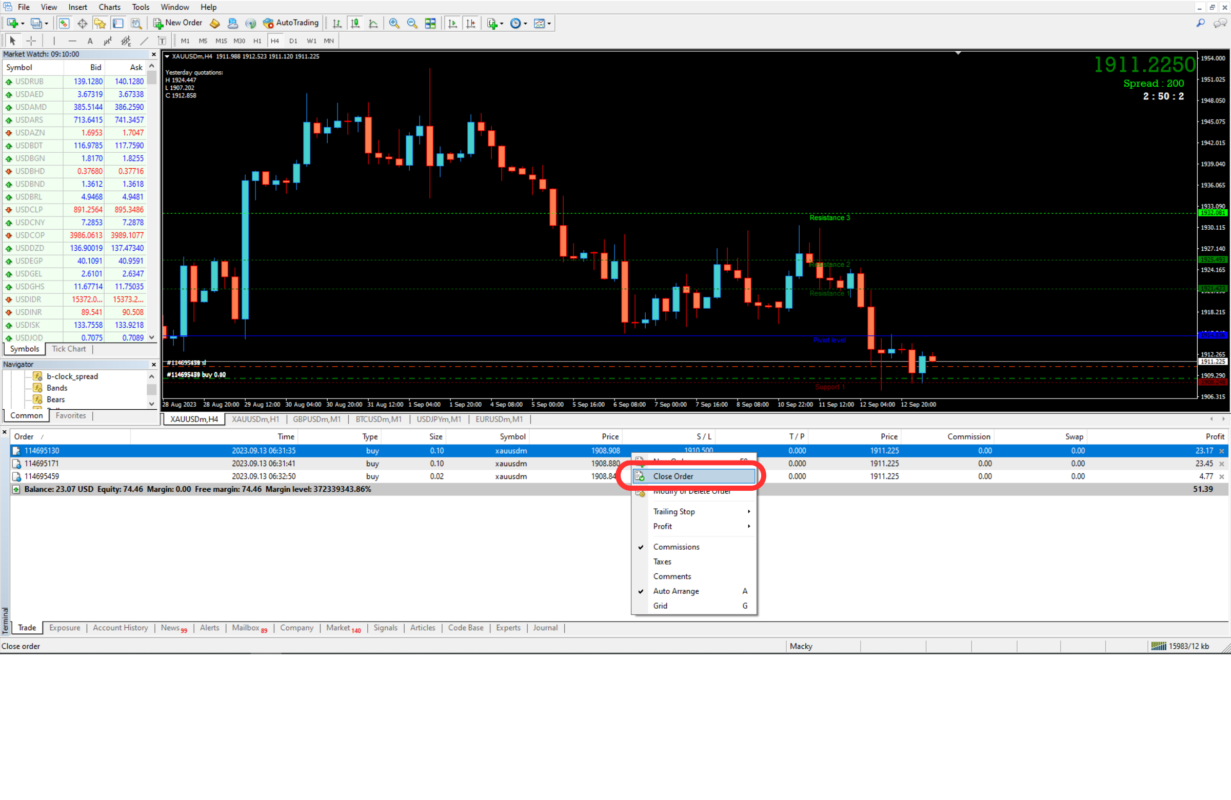Select the USDRUB symbol row
This screenshot has width=1231, height=800.
[76, 81]
